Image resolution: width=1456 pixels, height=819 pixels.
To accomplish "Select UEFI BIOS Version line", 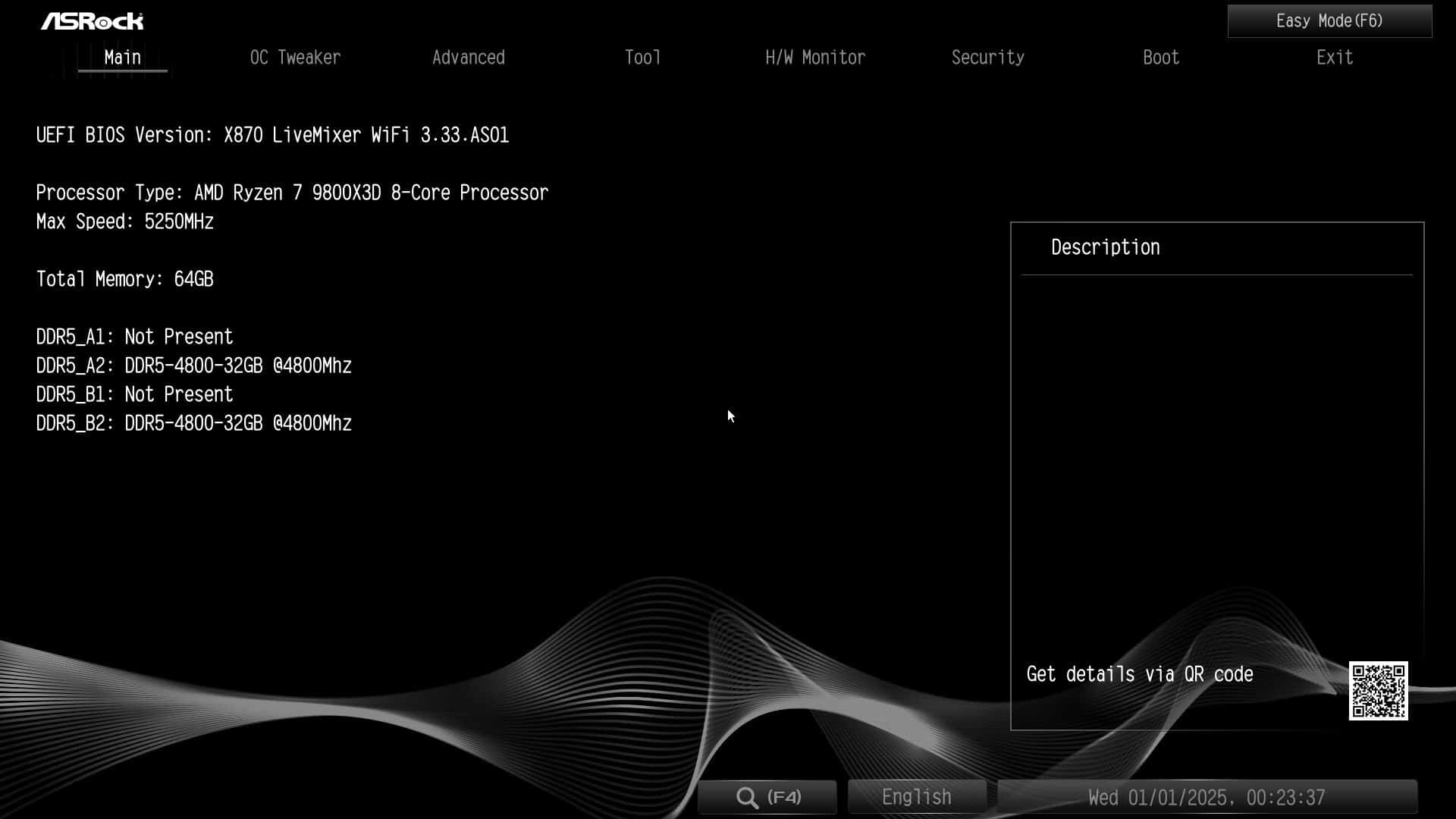I will tap(272, 136).
